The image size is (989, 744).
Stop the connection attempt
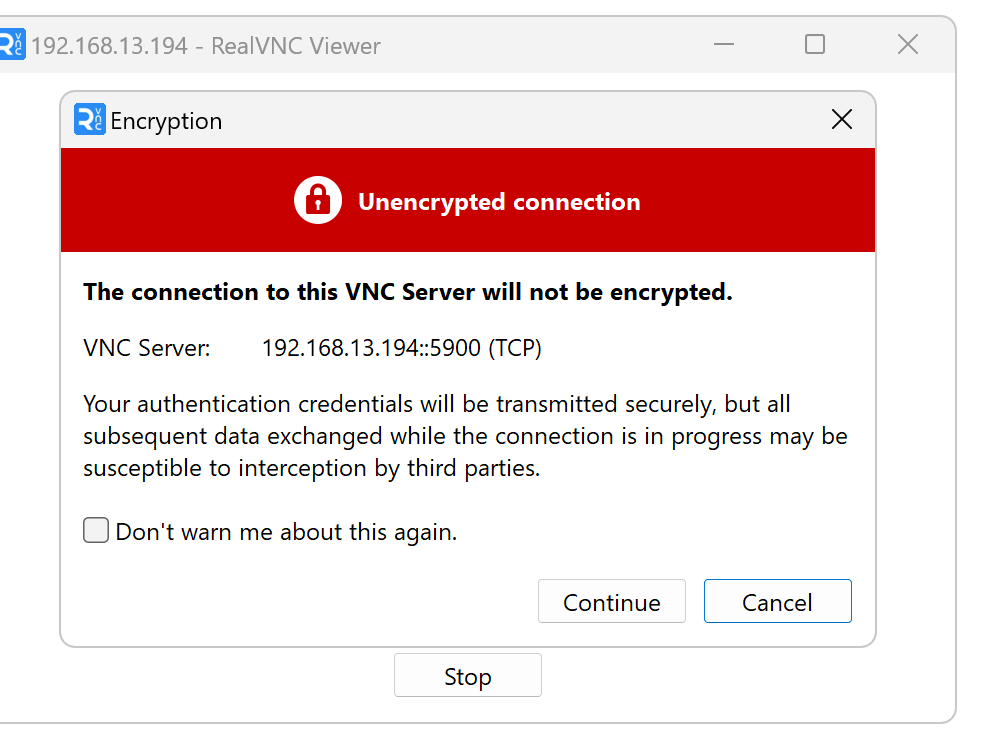(x=467, y=676)
